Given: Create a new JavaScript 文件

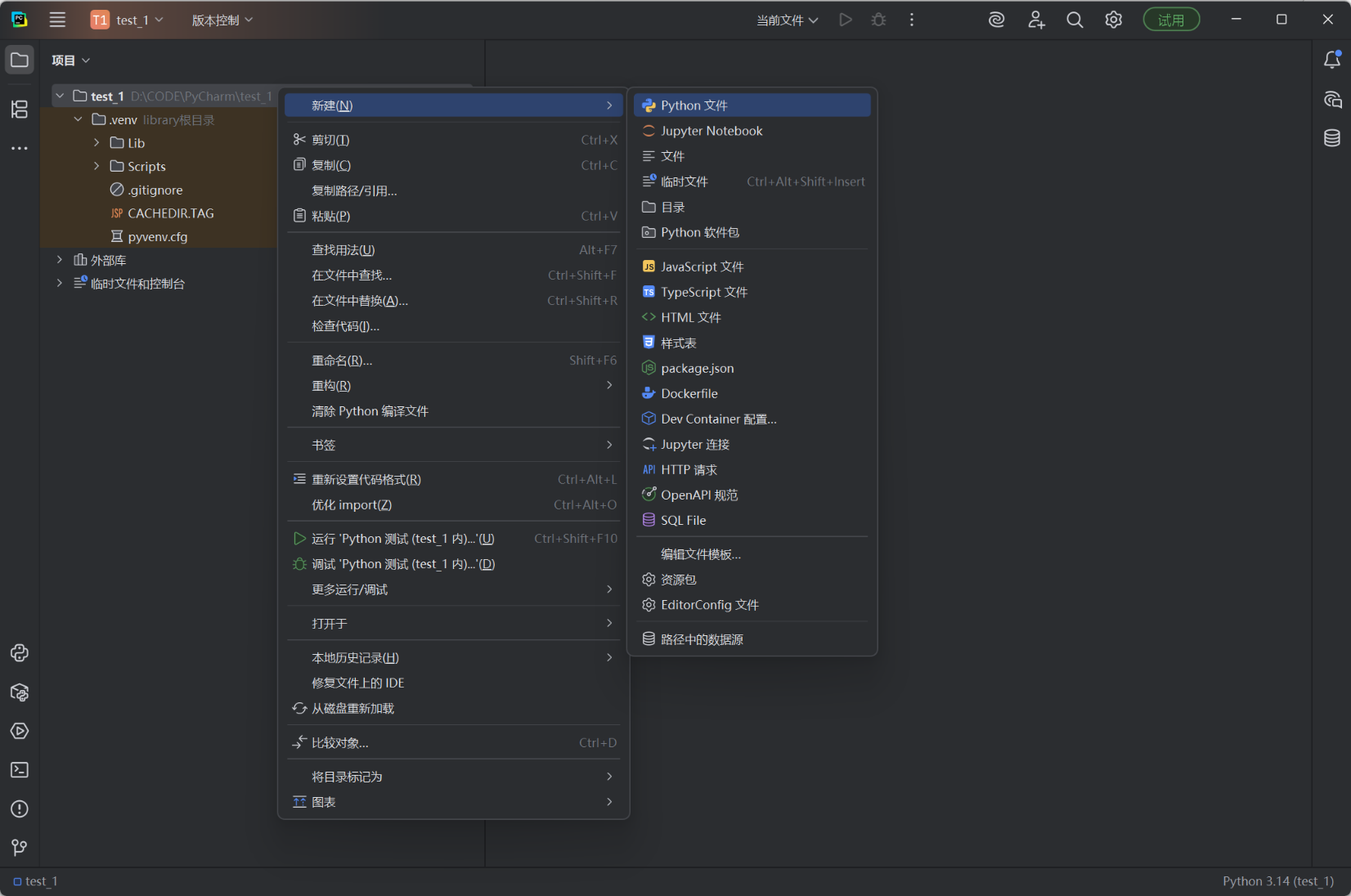Looking at the screenshot, I should tap(752, 267).
